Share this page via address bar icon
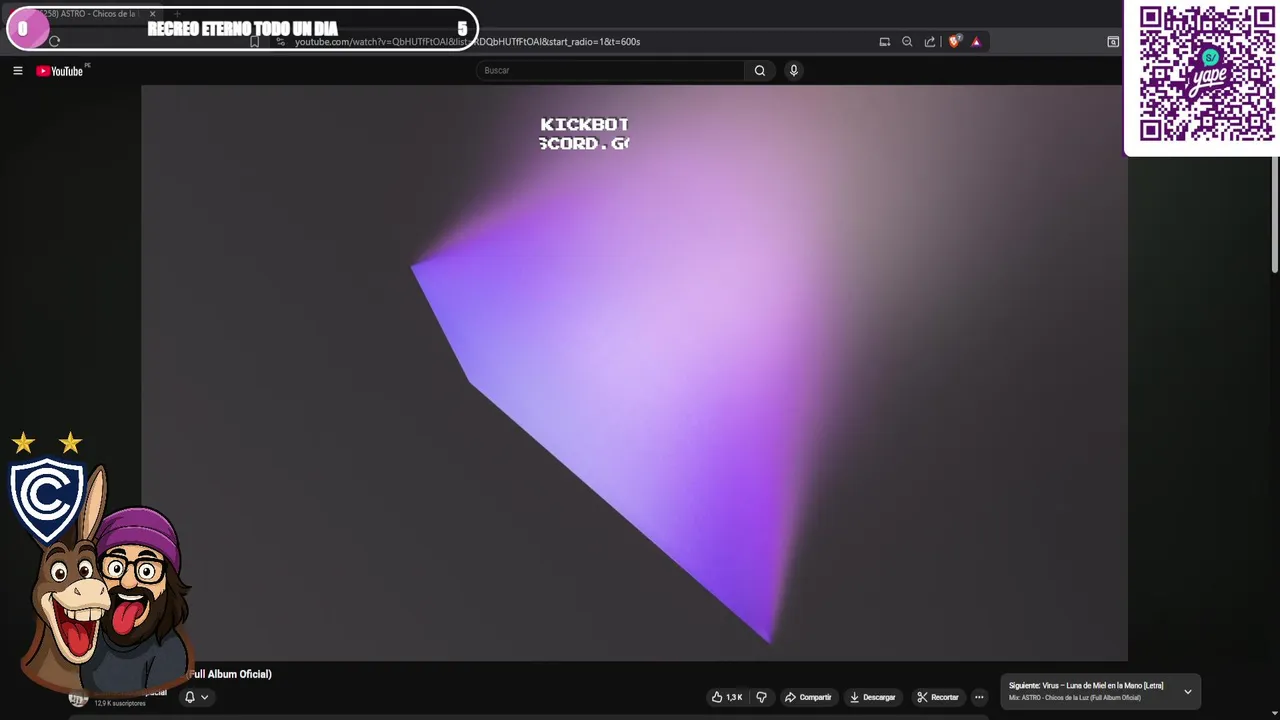1280x720 pixels. pyautogui.click(x=930, y=42)
